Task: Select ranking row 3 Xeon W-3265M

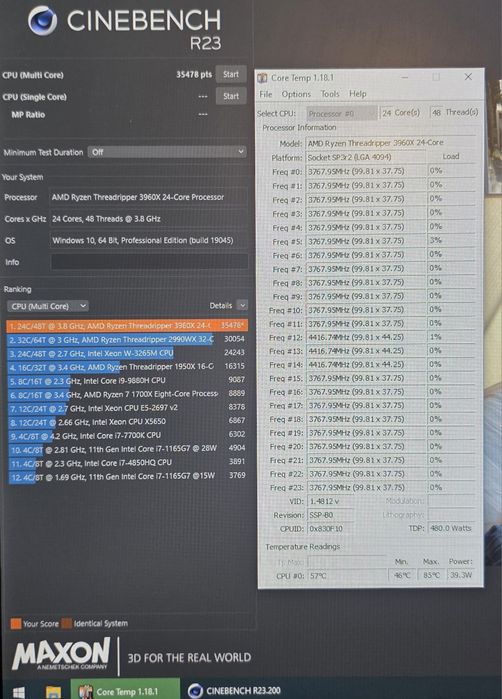Action: 127,353
